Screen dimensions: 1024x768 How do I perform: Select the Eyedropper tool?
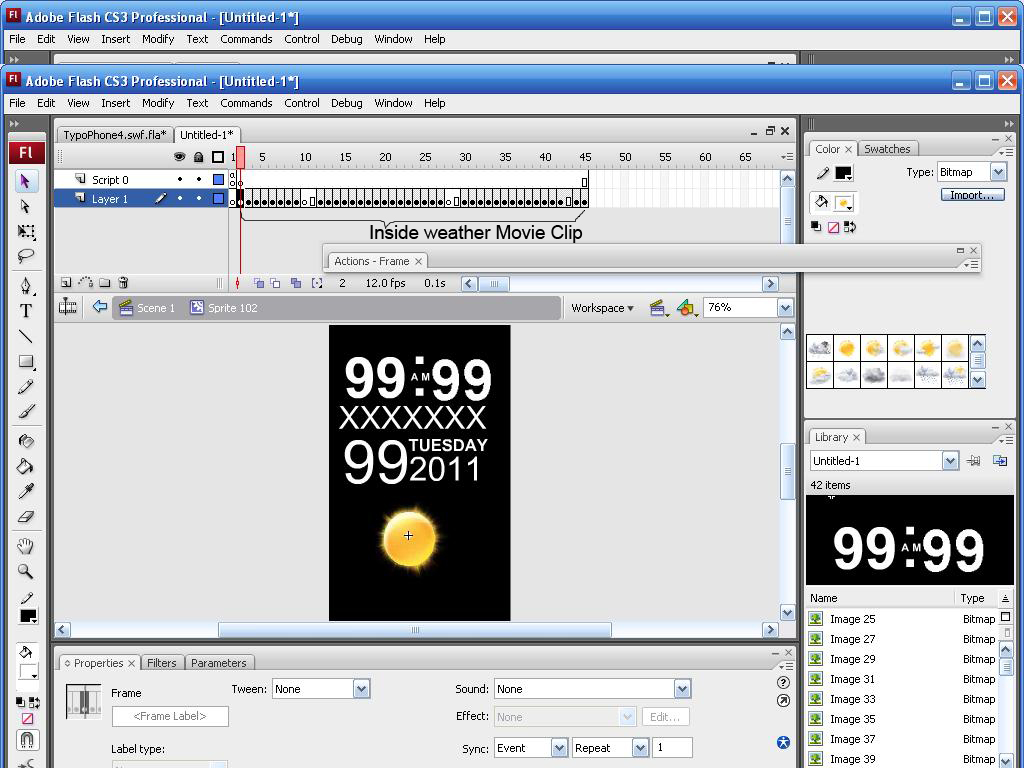(x=26, y=491)
